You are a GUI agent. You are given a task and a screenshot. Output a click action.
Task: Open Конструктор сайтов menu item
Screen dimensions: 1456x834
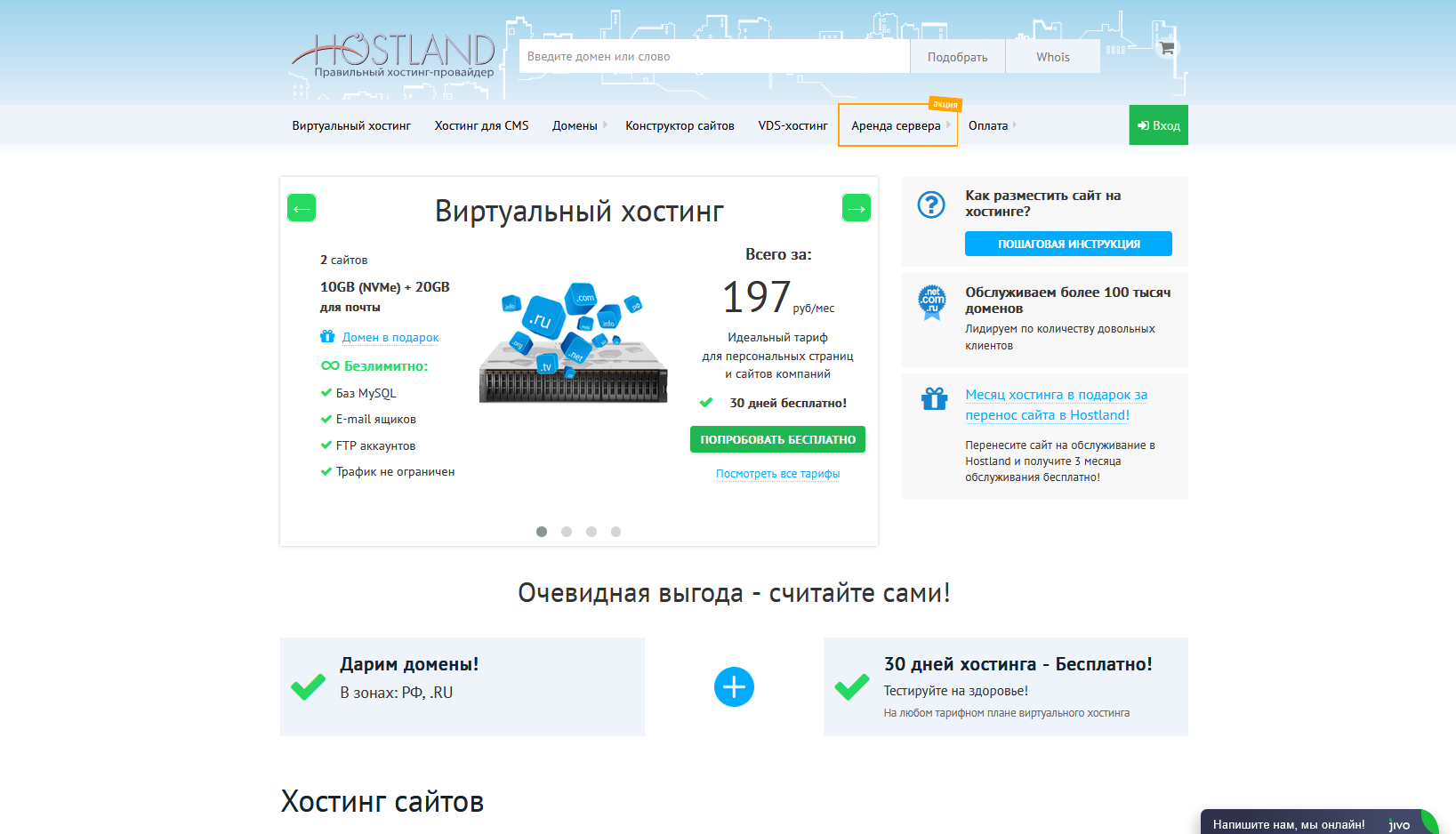click(x=680, y=125)
